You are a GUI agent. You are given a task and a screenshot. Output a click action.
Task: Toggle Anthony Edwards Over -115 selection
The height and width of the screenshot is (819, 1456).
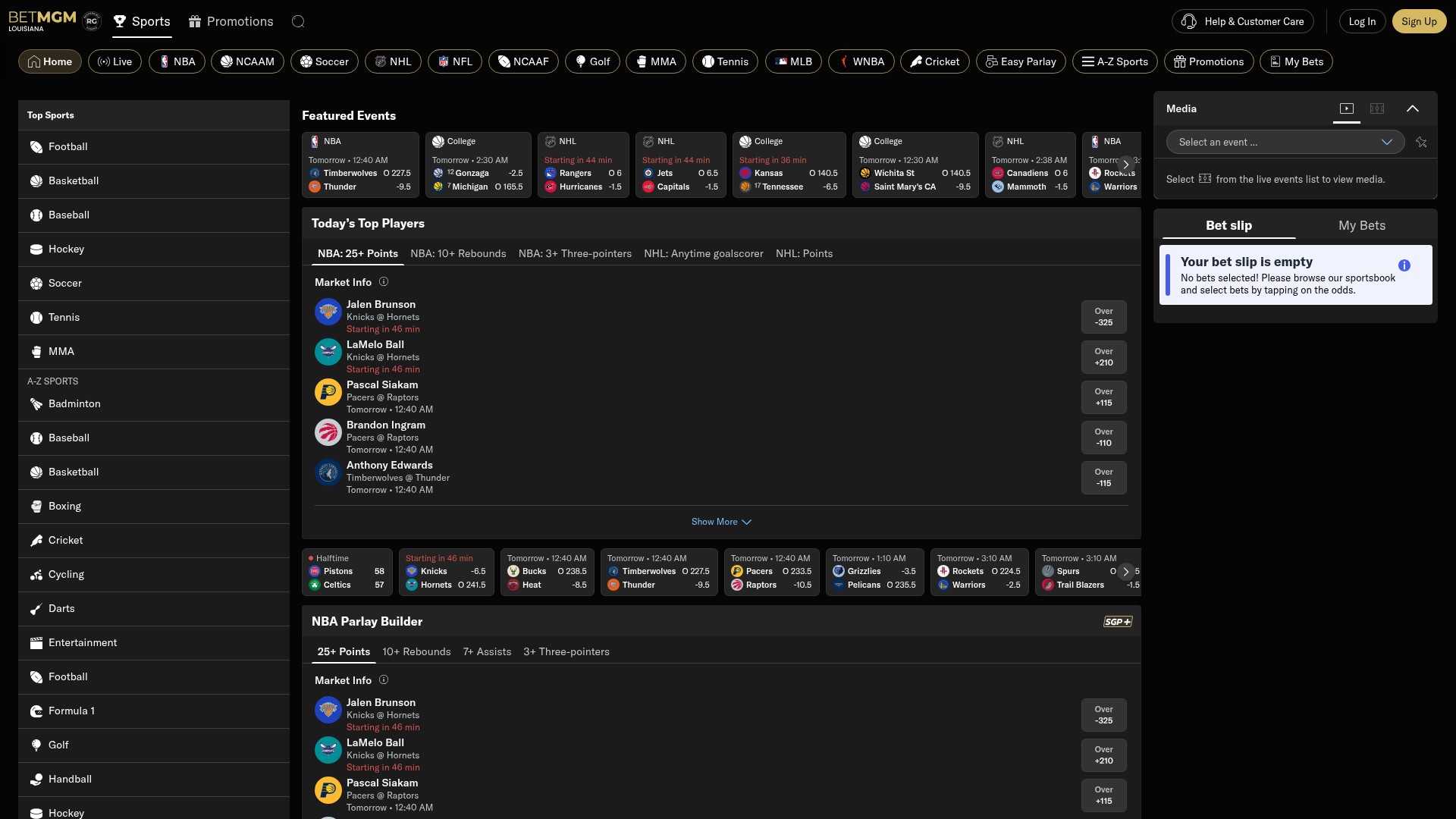[1104, 478]
